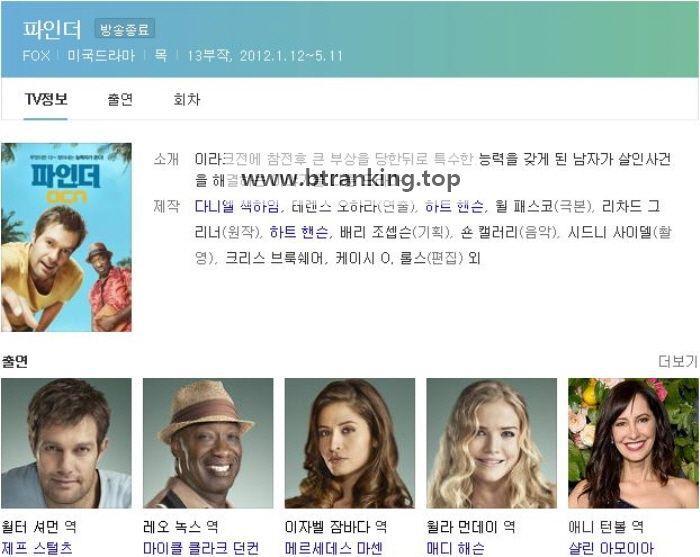Screen dimensions: 700x557
Task: Click the first 하트 핸슨 link
Action: point(454,206)
